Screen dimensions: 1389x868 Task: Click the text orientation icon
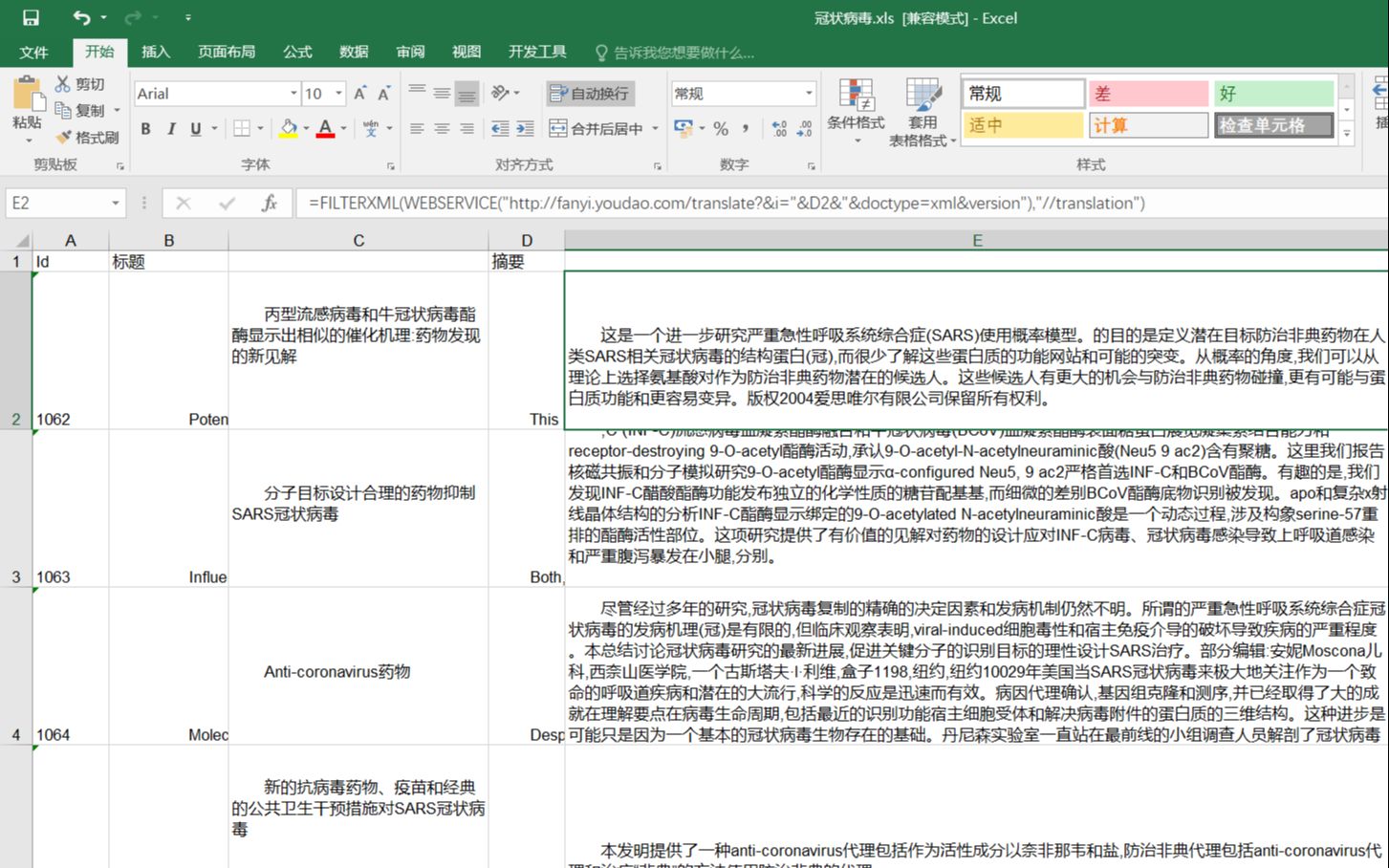point(500,93)
